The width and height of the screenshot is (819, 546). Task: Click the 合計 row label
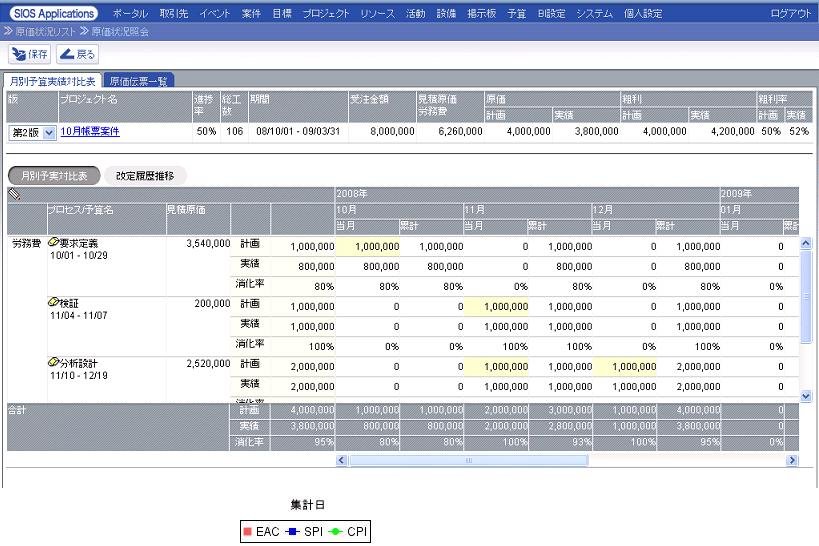17,410
